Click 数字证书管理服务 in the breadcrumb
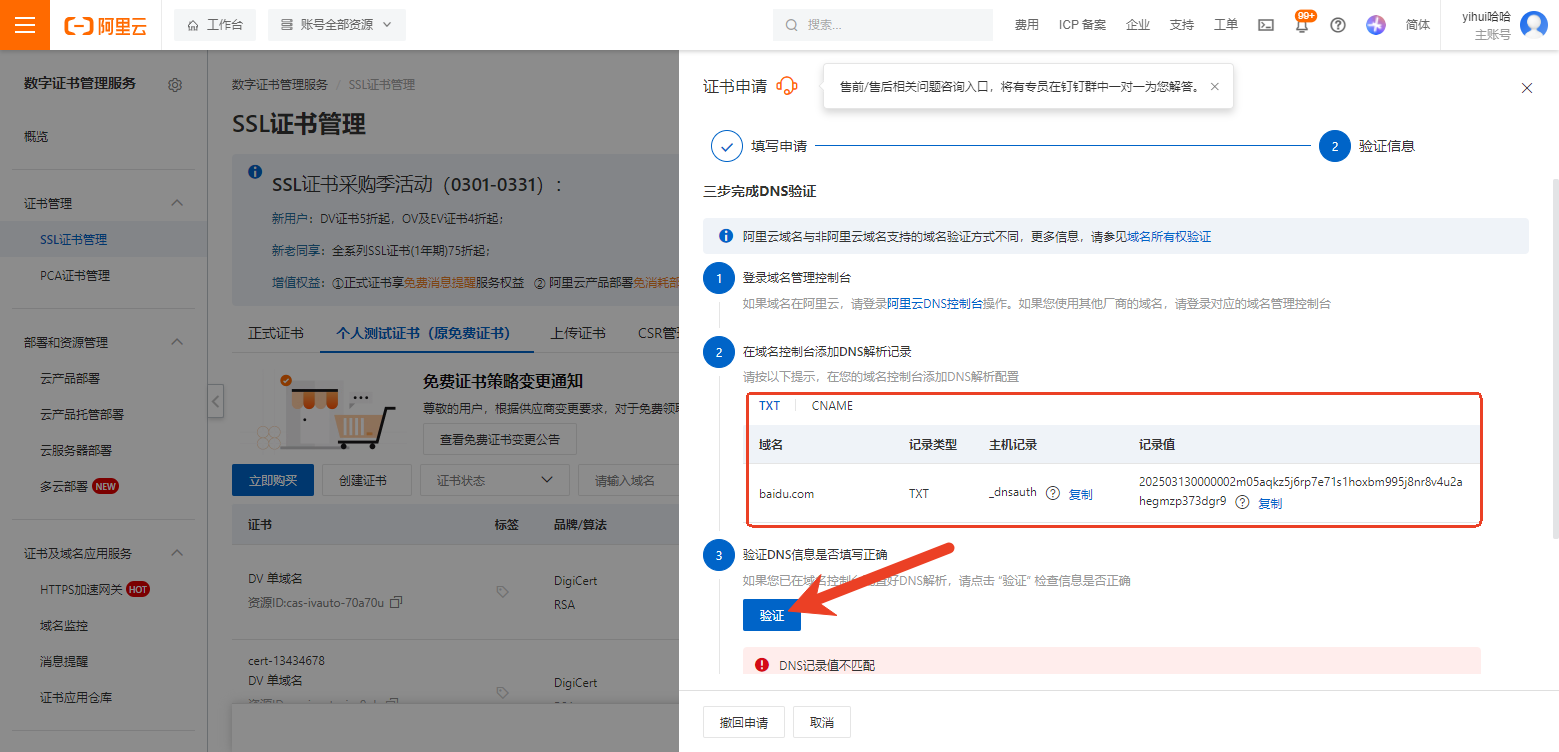This screenshot has width=1559, height=752. pos(280,85)
